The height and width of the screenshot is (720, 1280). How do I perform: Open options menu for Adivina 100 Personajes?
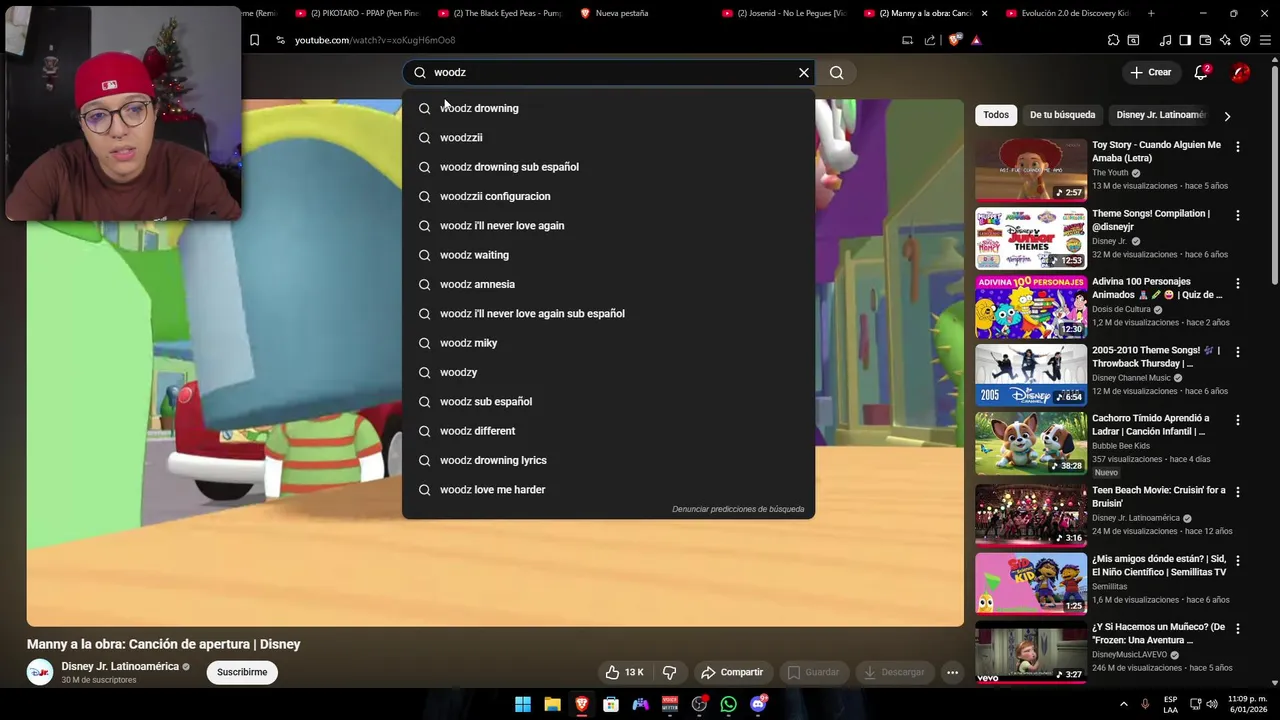click(1238, 283)
